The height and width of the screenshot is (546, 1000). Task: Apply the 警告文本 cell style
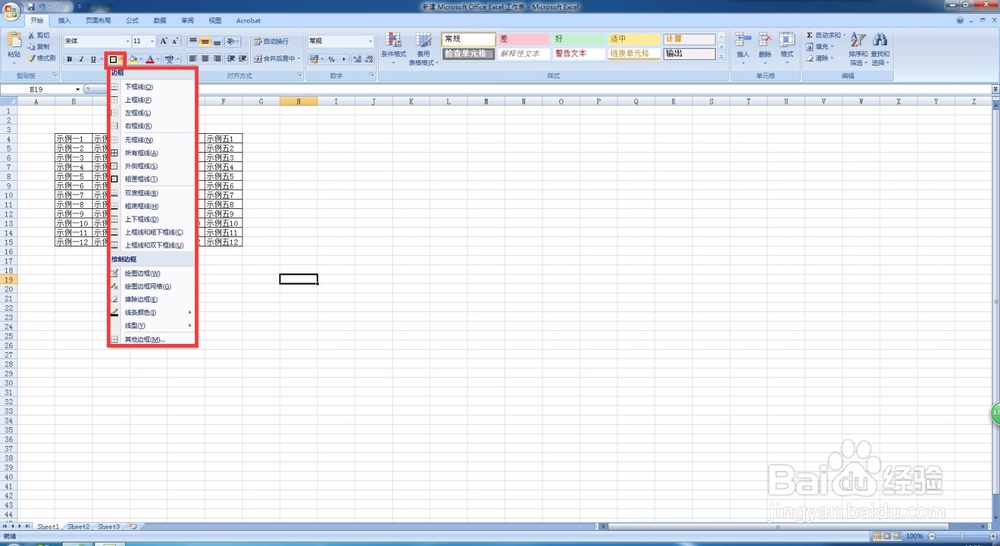click(x=578, y=54)
